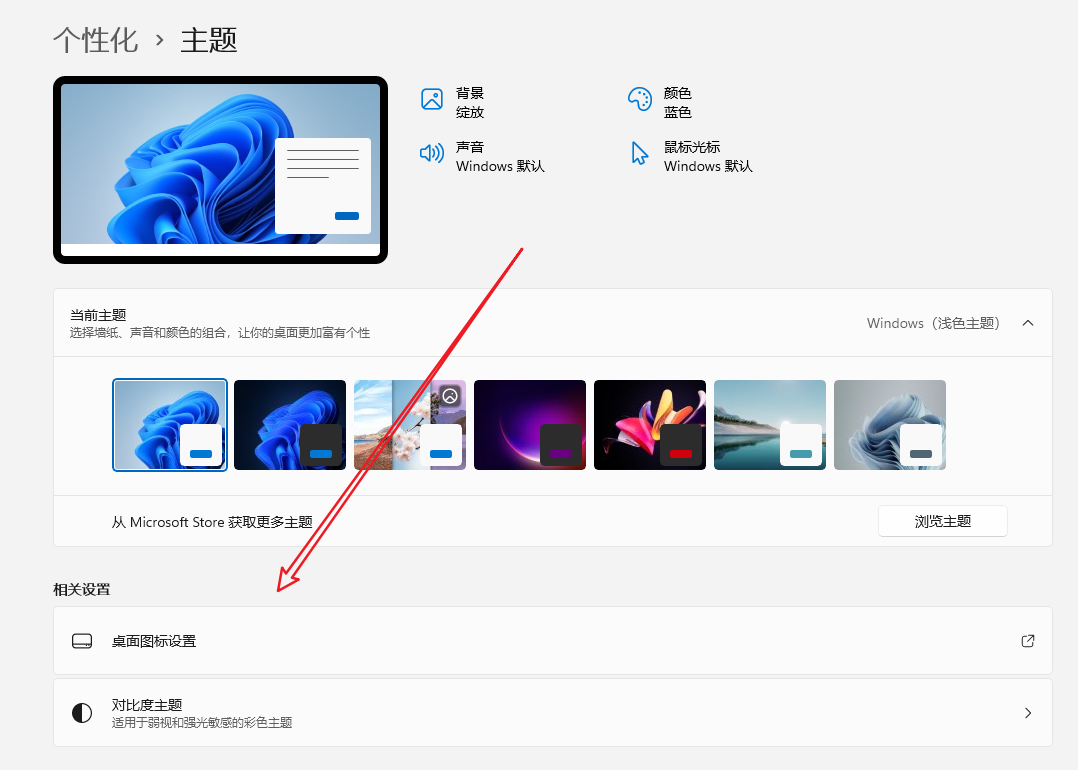Click the 声音 speaker icon

click(x=432, y=153)
